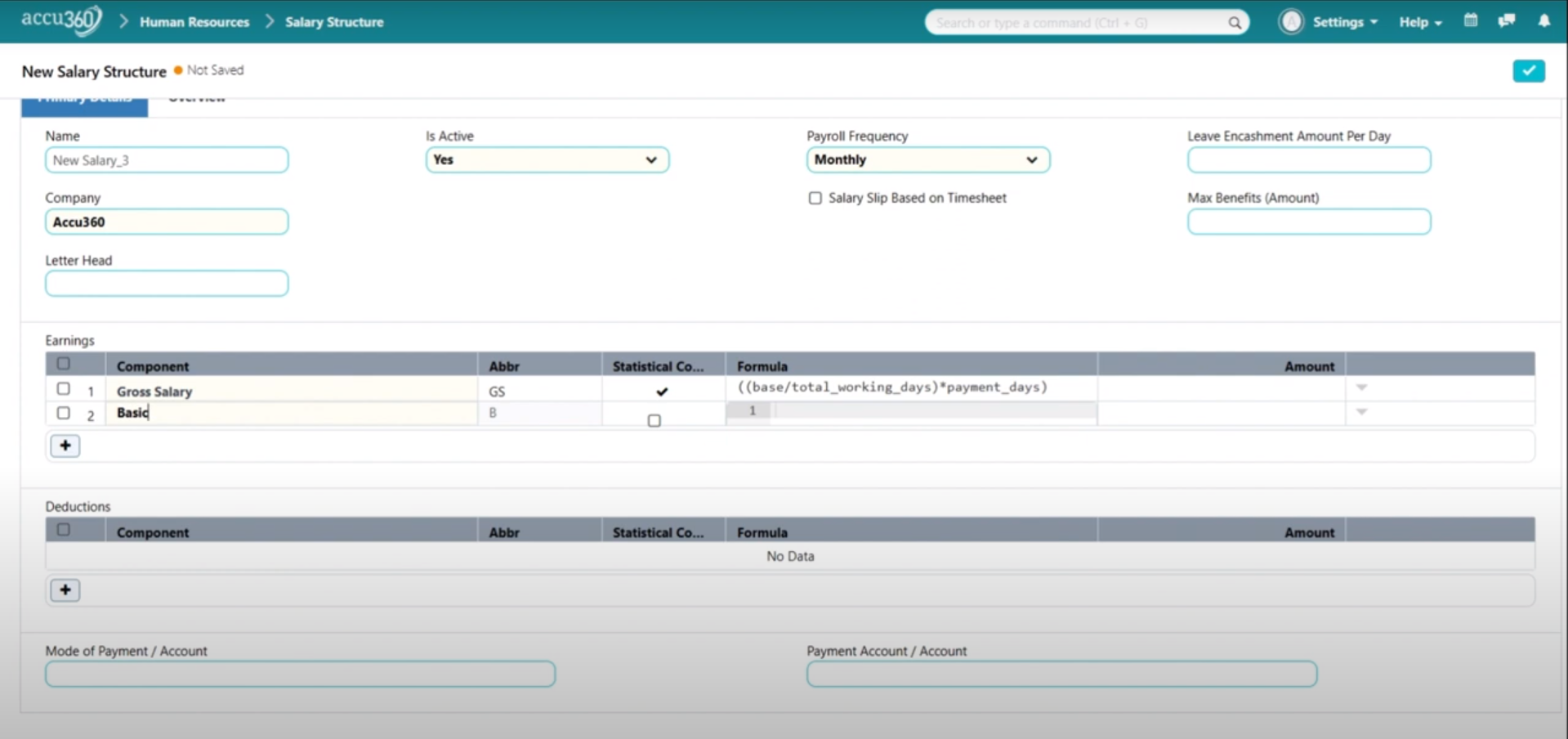Screen dimensions: 1568x739
Task: Click Earnings Component column header
Action: pos(292,365)
